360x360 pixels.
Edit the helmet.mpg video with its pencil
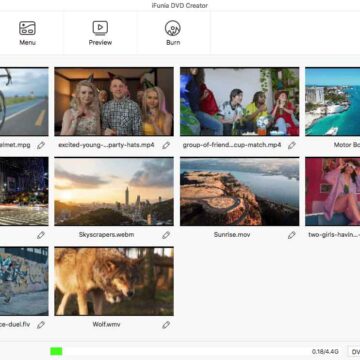click(x=41, y=145)
